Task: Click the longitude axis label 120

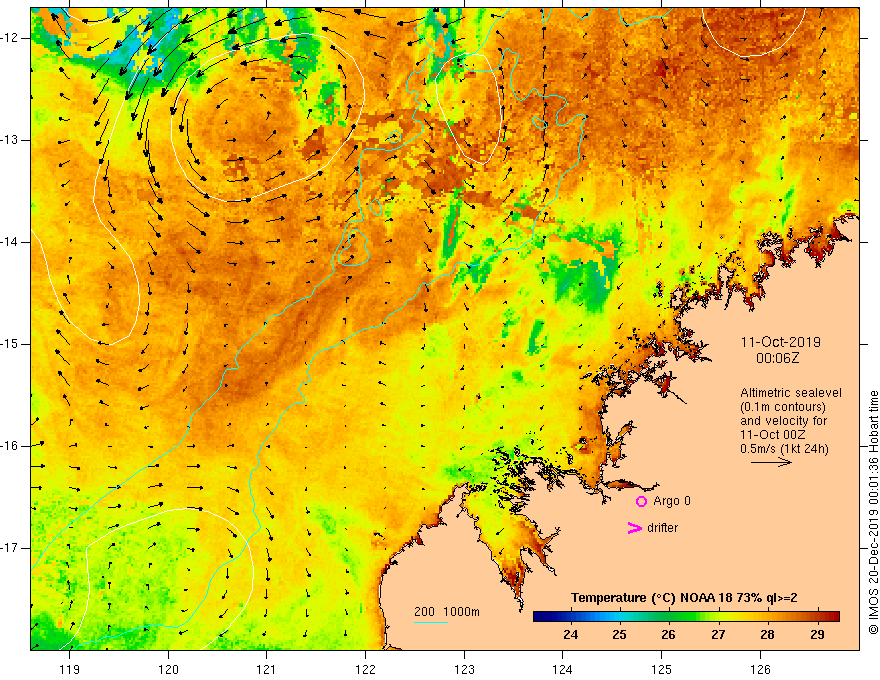Action: [168, 669]
